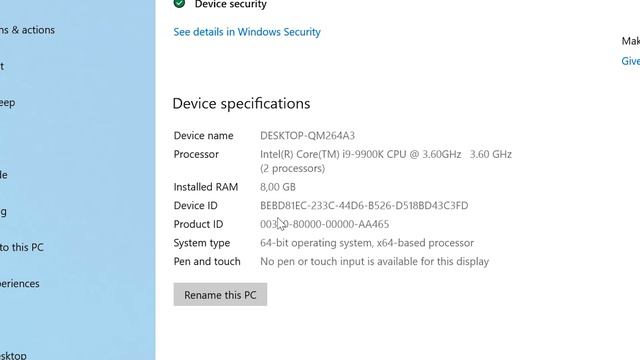Click the Intel Core i9-9900K processor text
Screen dimensions: 640x360
386,154
